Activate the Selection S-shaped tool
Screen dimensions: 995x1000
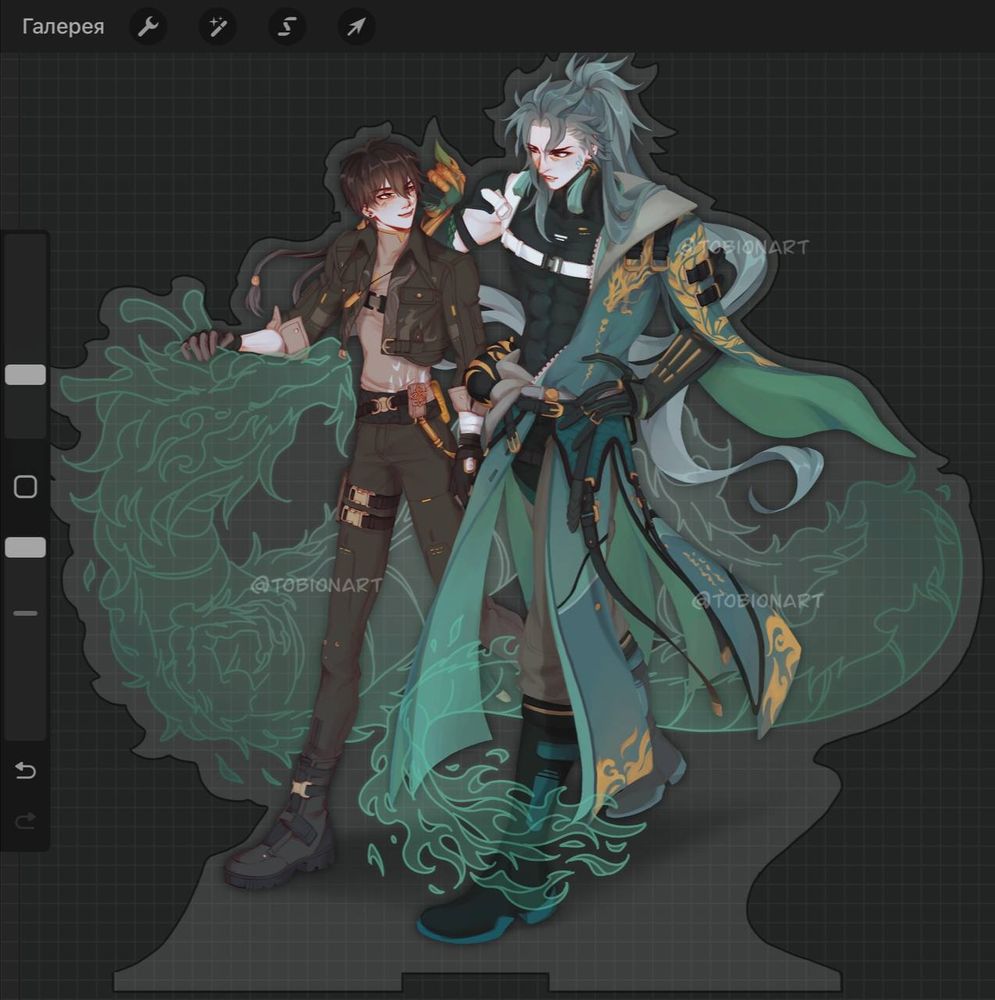click(x=287, y=27)
